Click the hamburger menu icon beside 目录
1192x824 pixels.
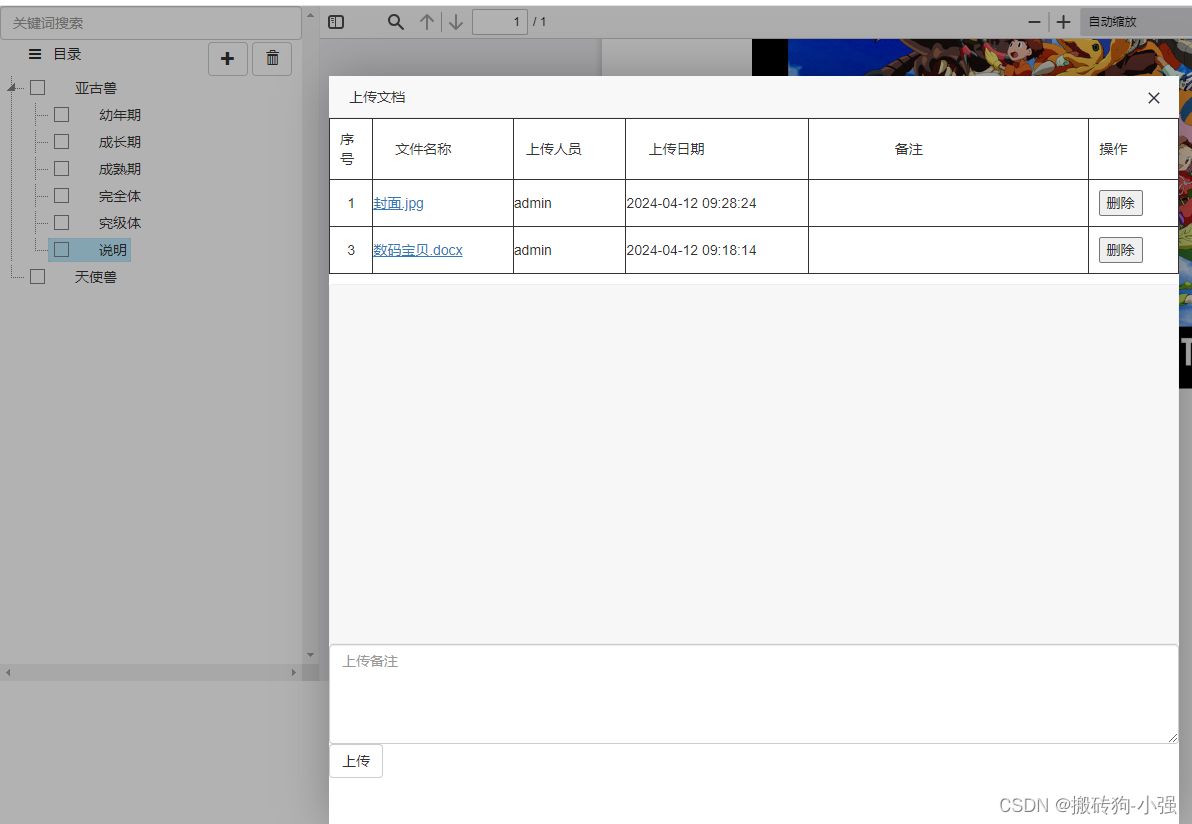(x=35, y=54)
